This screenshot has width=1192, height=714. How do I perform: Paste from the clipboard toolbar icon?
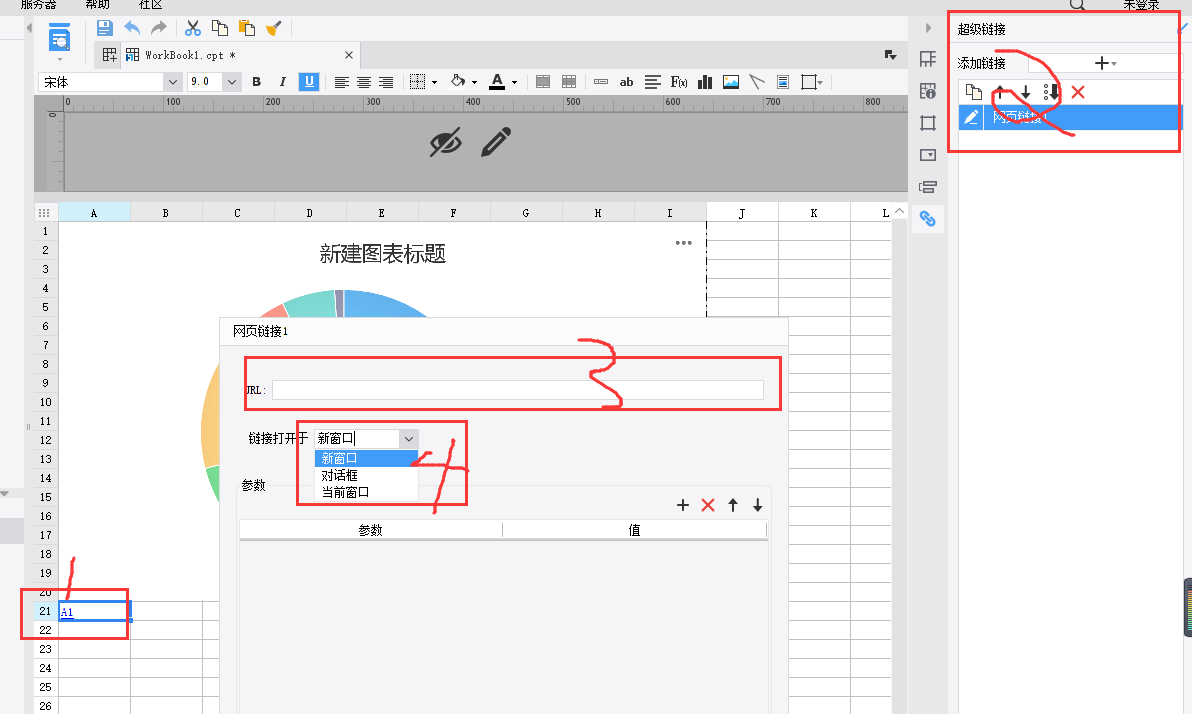click(247, 28)
